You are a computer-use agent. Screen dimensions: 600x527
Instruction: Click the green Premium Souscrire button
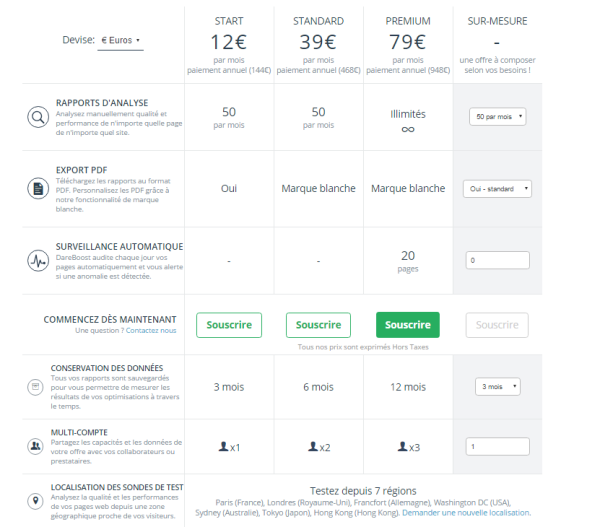[407, 325]
